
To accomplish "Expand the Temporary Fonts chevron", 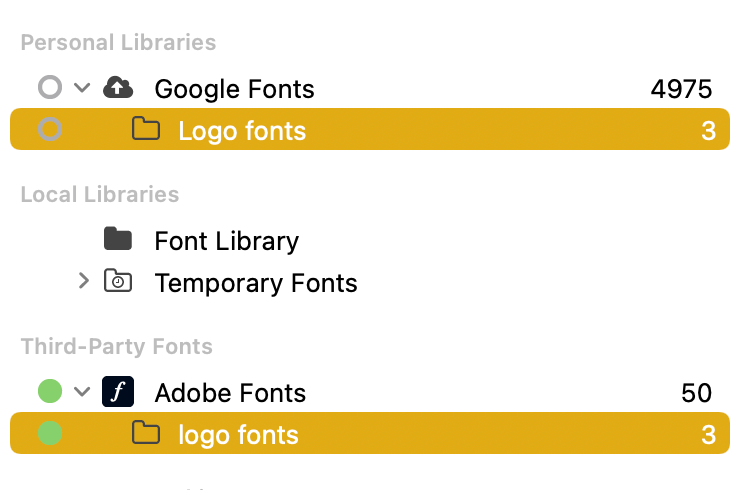I will point(84,281).
